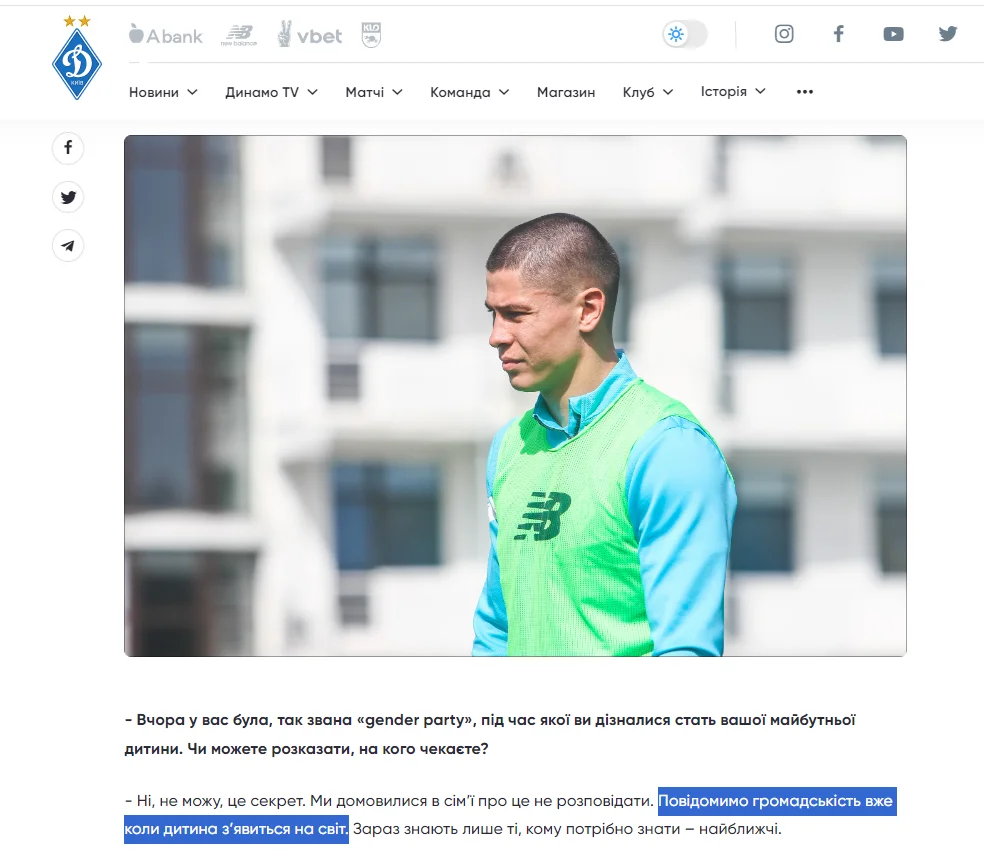Image resolution: width=984 pixels, height=864 pixels.
Task: Open the Instagram icon in header
Action: [784, 34]
